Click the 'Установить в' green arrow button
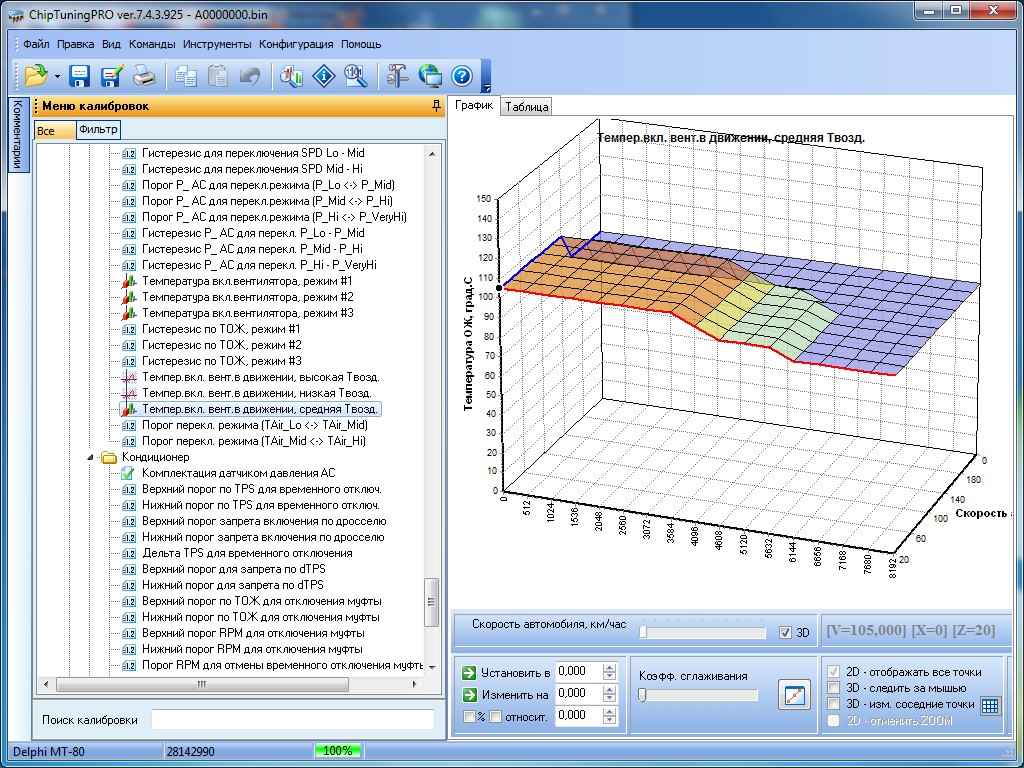The image size is (1024, 768). 470,672
